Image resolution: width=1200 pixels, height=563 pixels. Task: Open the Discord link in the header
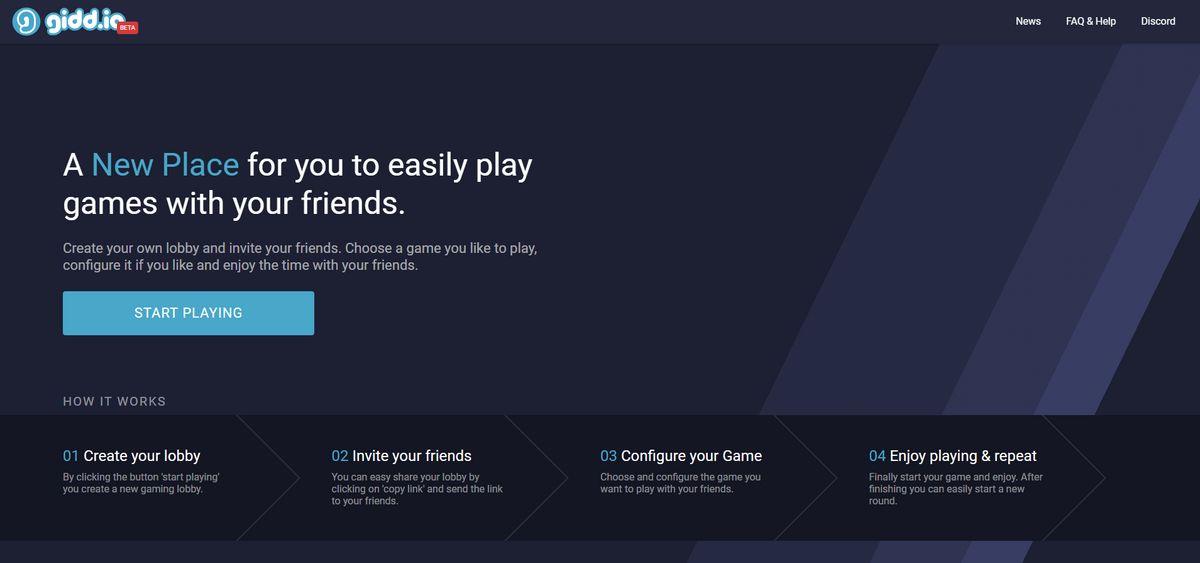(x=1158, y=21)
